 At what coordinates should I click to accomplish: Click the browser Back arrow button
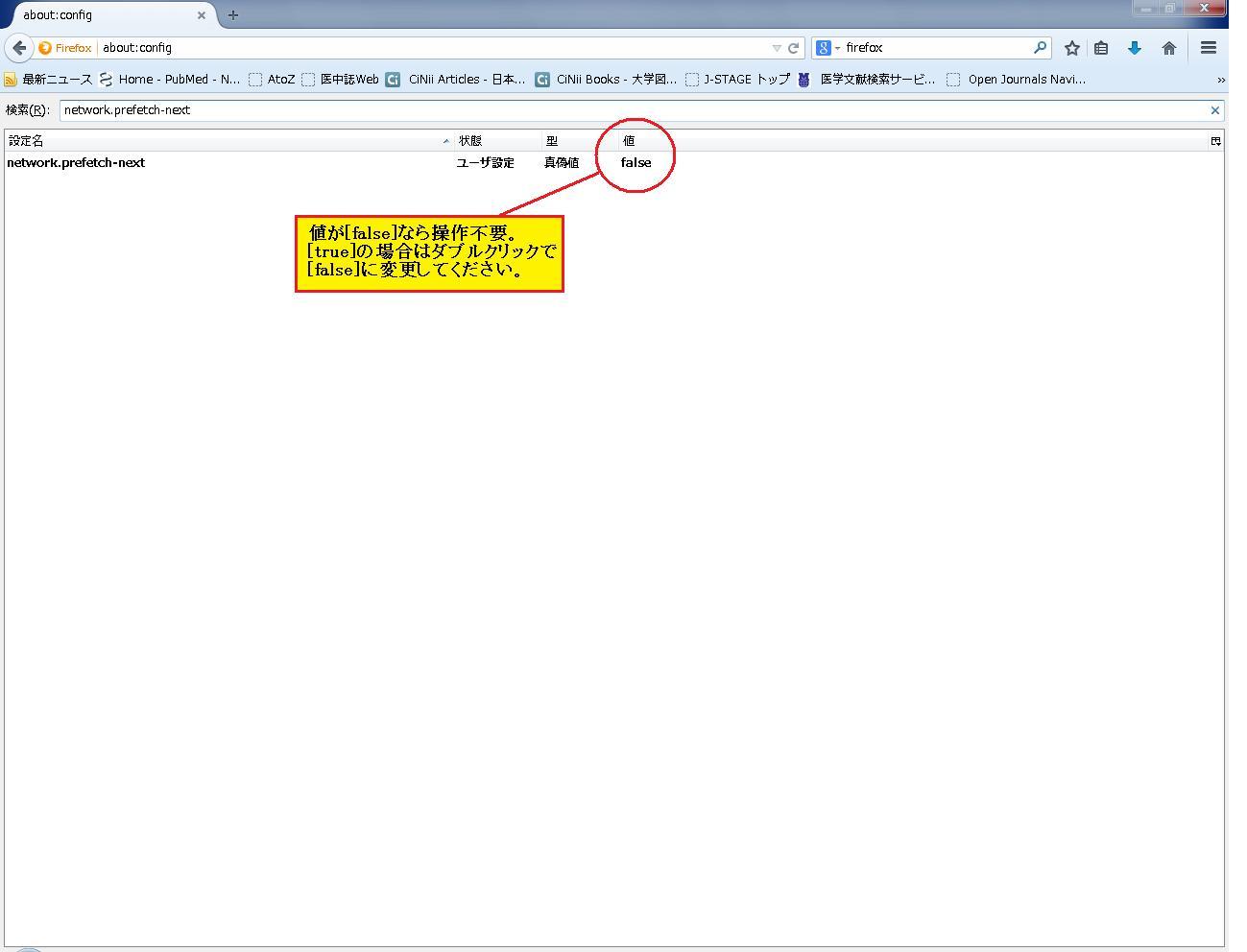(x=18, y=48)
